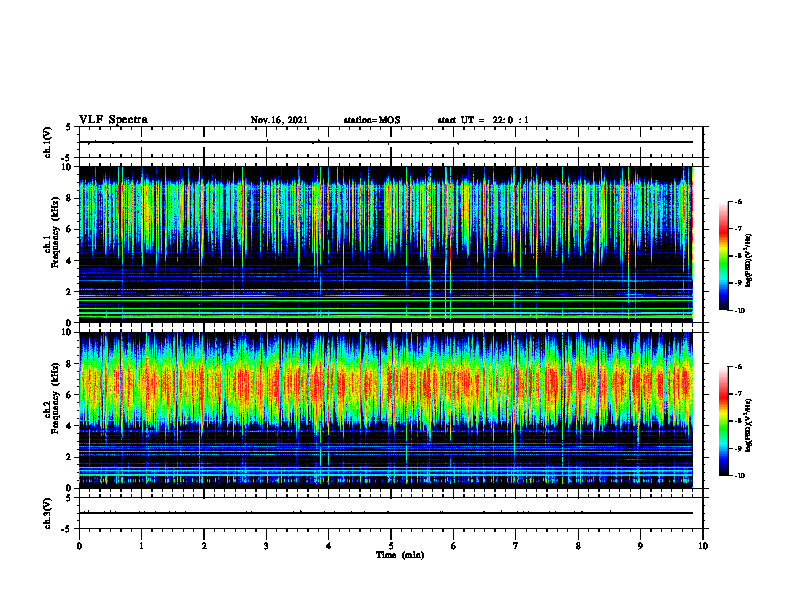Click the ch.2 colorbar log(PSD) label
Viewport: 792px width, 612px height.
(749, 424)
